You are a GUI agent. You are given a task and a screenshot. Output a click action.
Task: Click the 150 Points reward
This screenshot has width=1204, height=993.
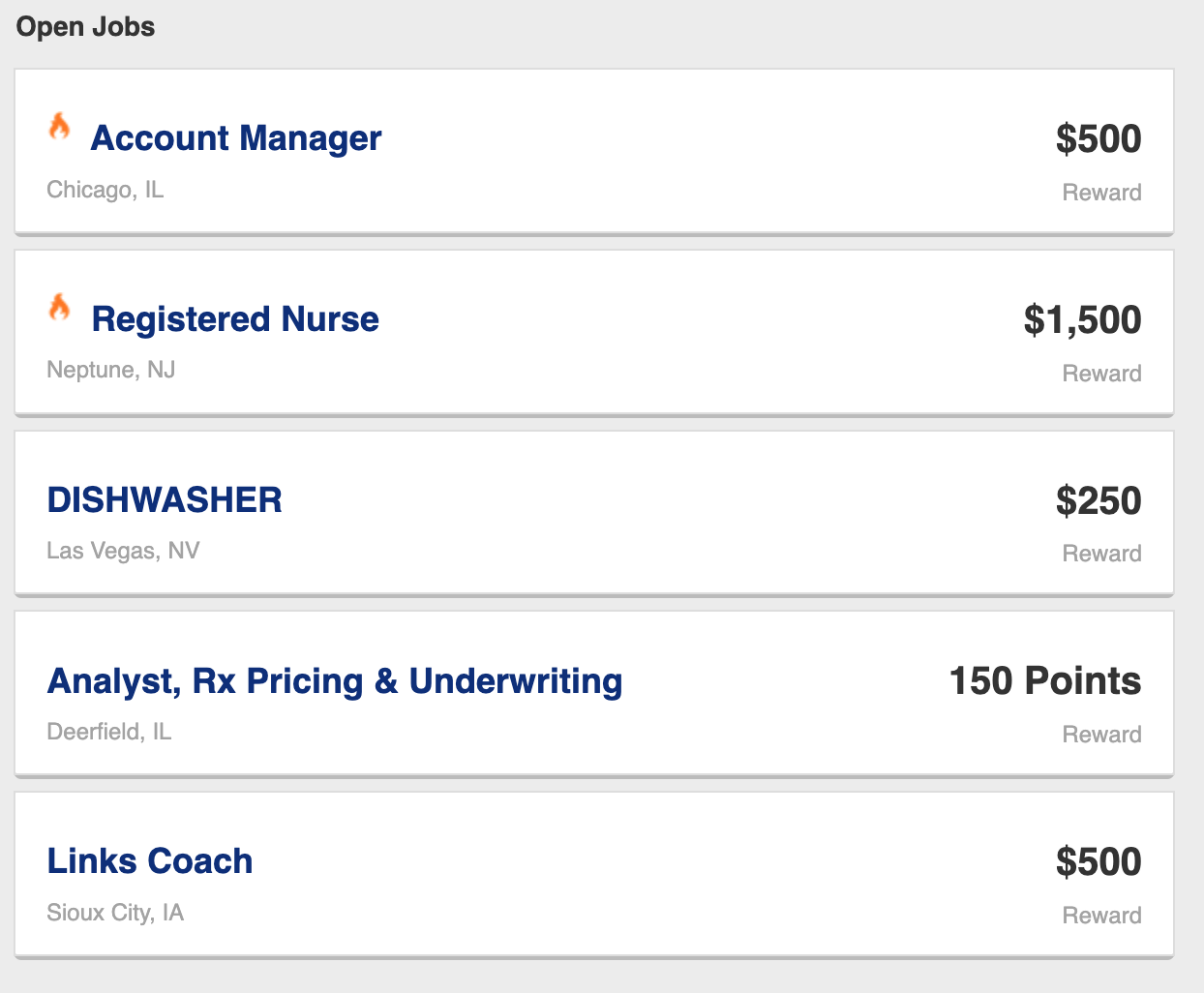(1044, 681)
